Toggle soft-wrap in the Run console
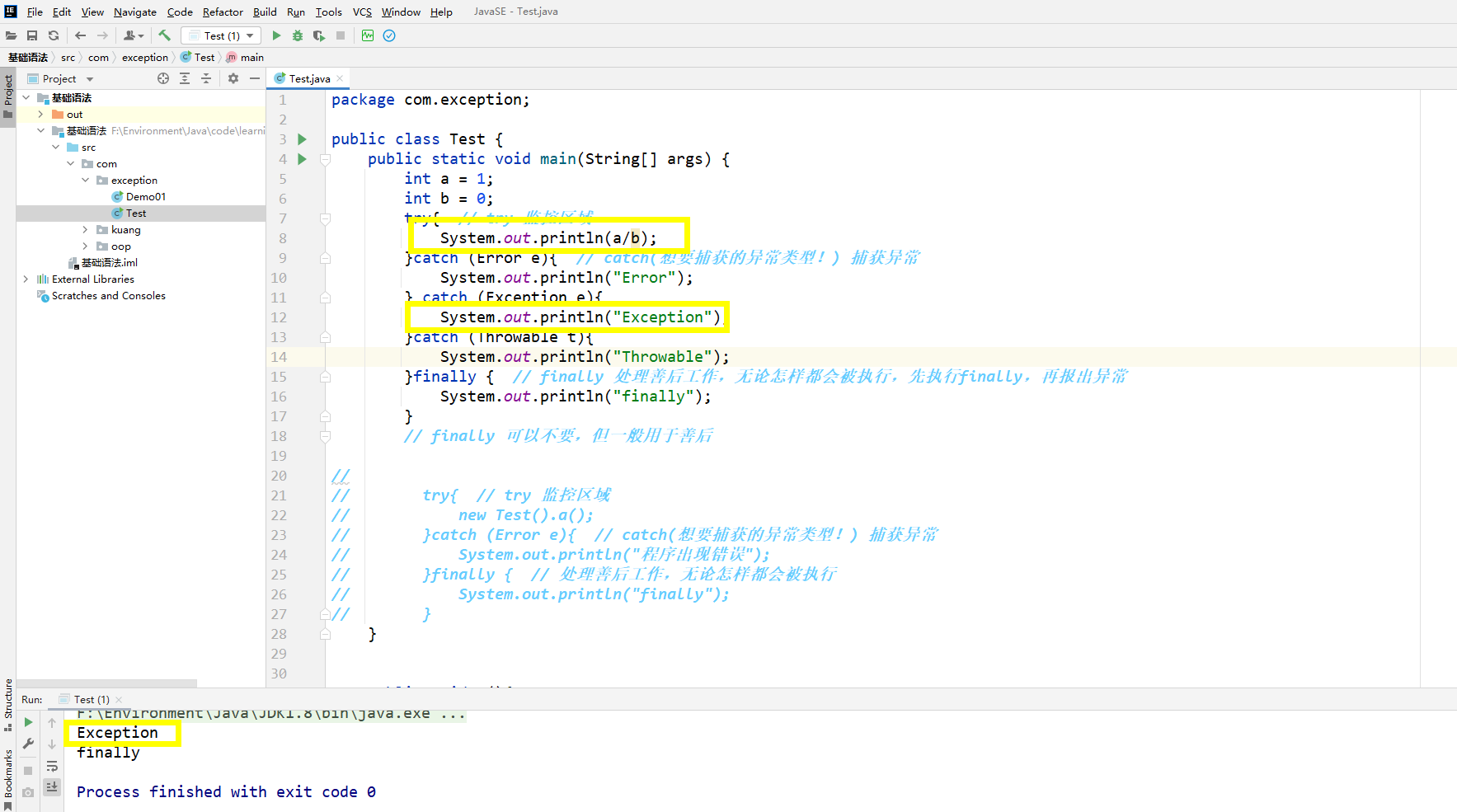The height and width of the screenshot is (812, 1457). point(52,766)
